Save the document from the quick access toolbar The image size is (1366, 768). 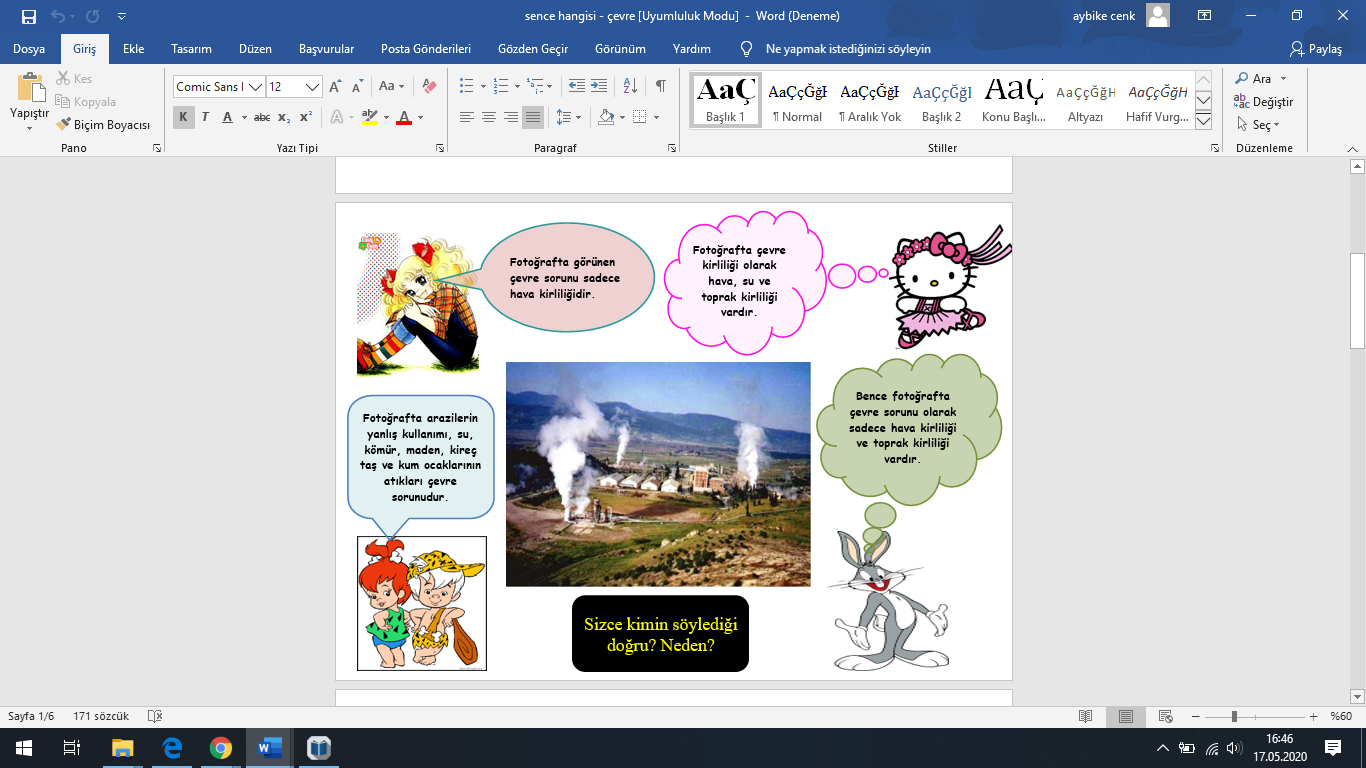(x=28, y=16)
